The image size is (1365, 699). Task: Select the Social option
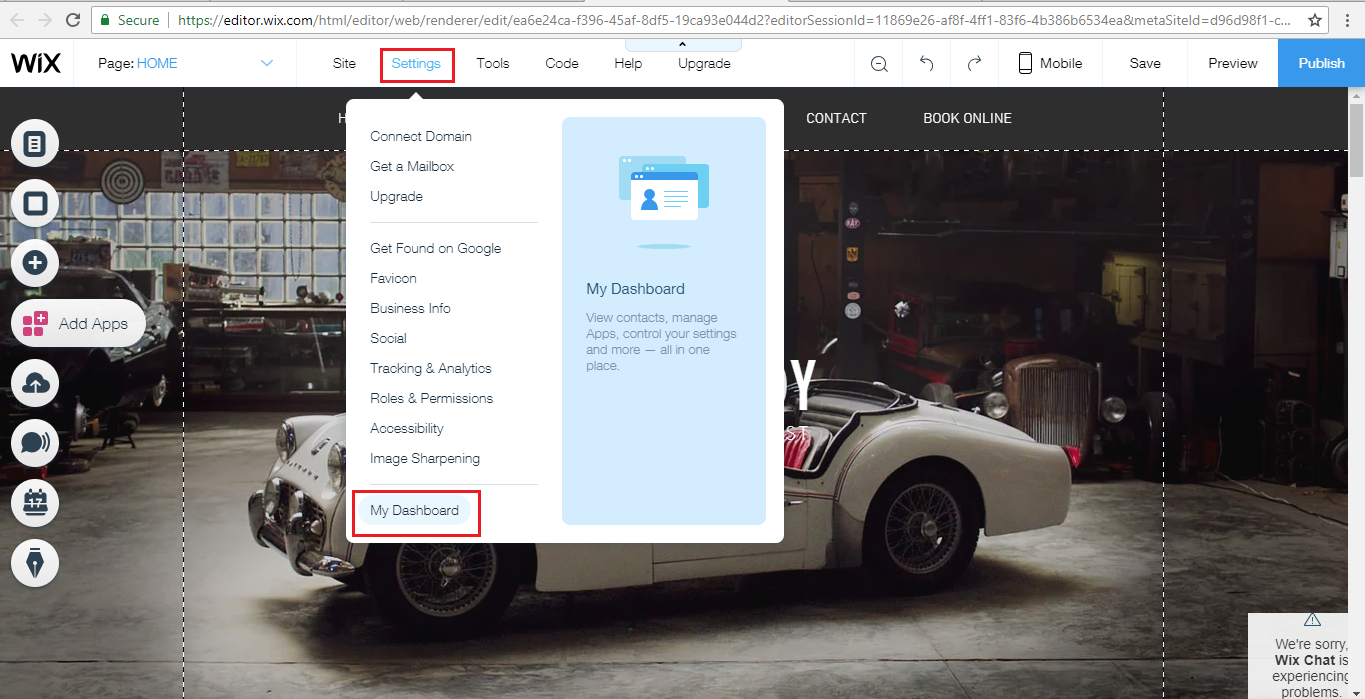pos(388,338)
